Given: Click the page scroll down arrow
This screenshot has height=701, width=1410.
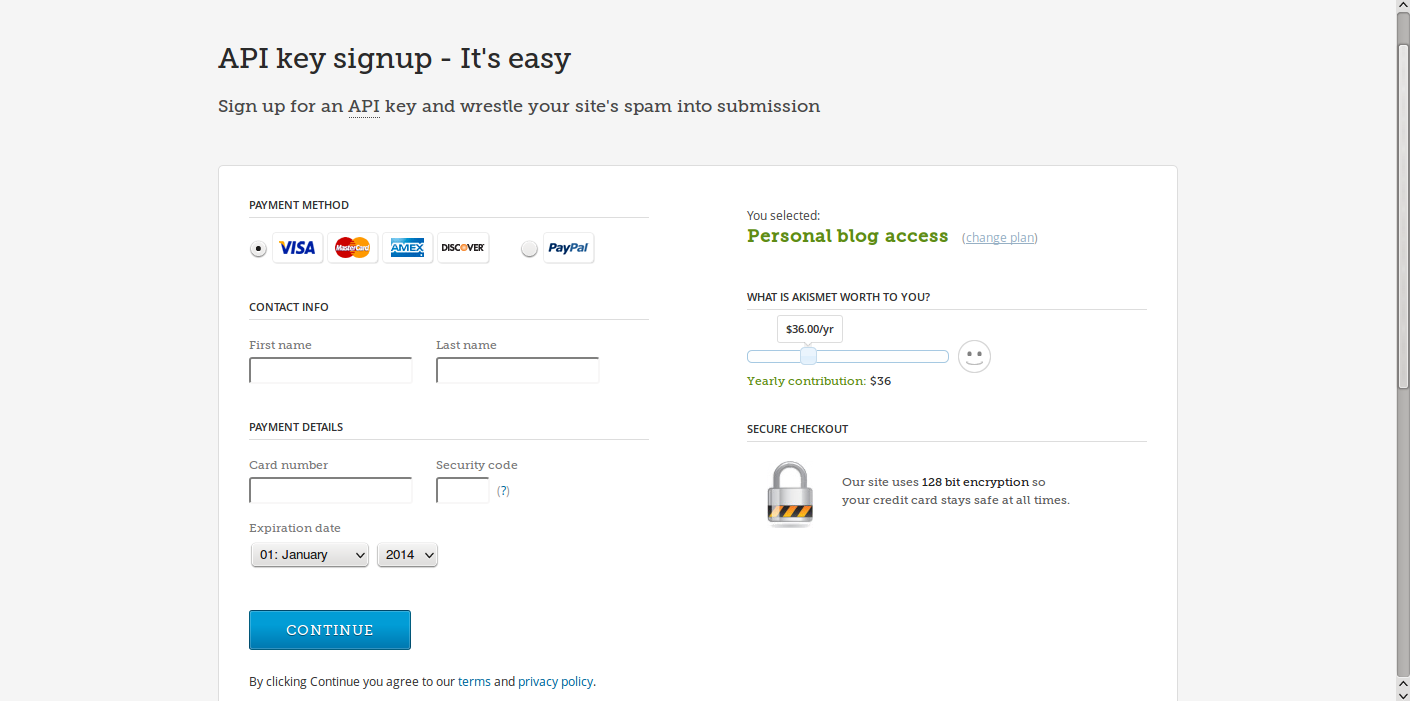Looking at the screenshot, I should point(1403,692).
